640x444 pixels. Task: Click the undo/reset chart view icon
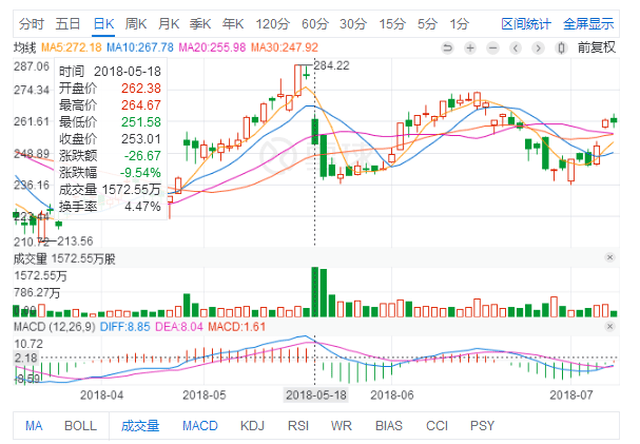(448, 48)
